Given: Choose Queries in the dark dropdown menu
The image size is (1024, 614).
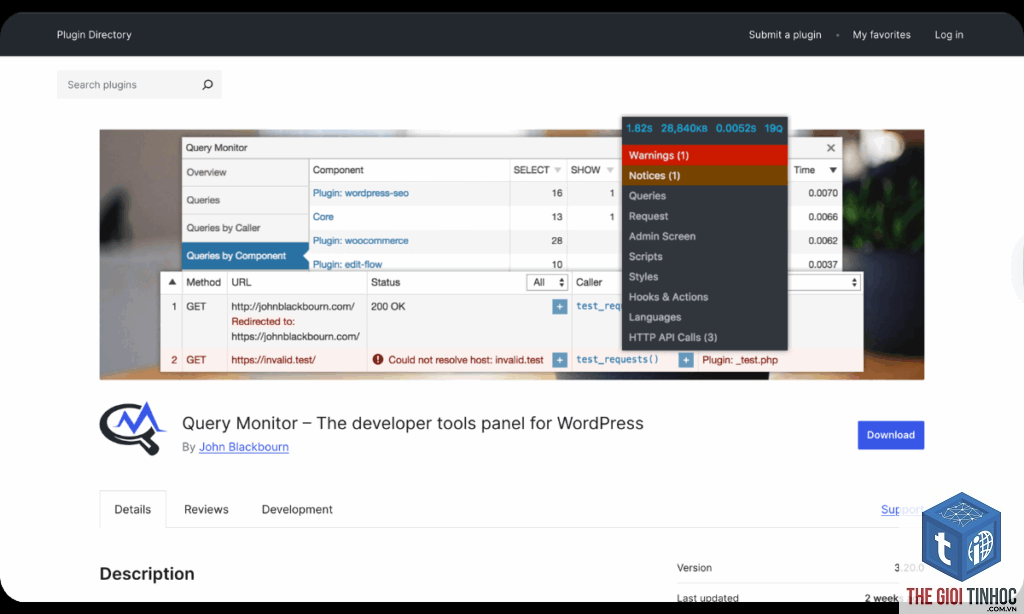Looking at the screenshot, I should [705, 195].
